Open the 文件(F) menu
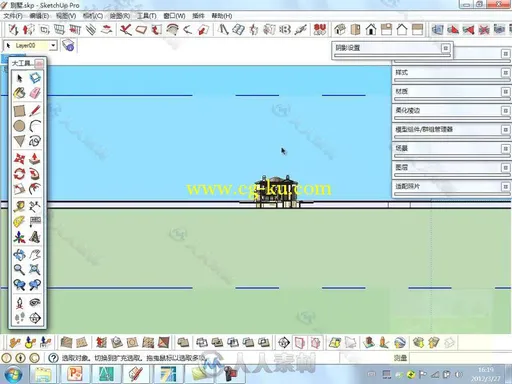The height and width of the screenshot is (384, 512). [x=13, y=16]
